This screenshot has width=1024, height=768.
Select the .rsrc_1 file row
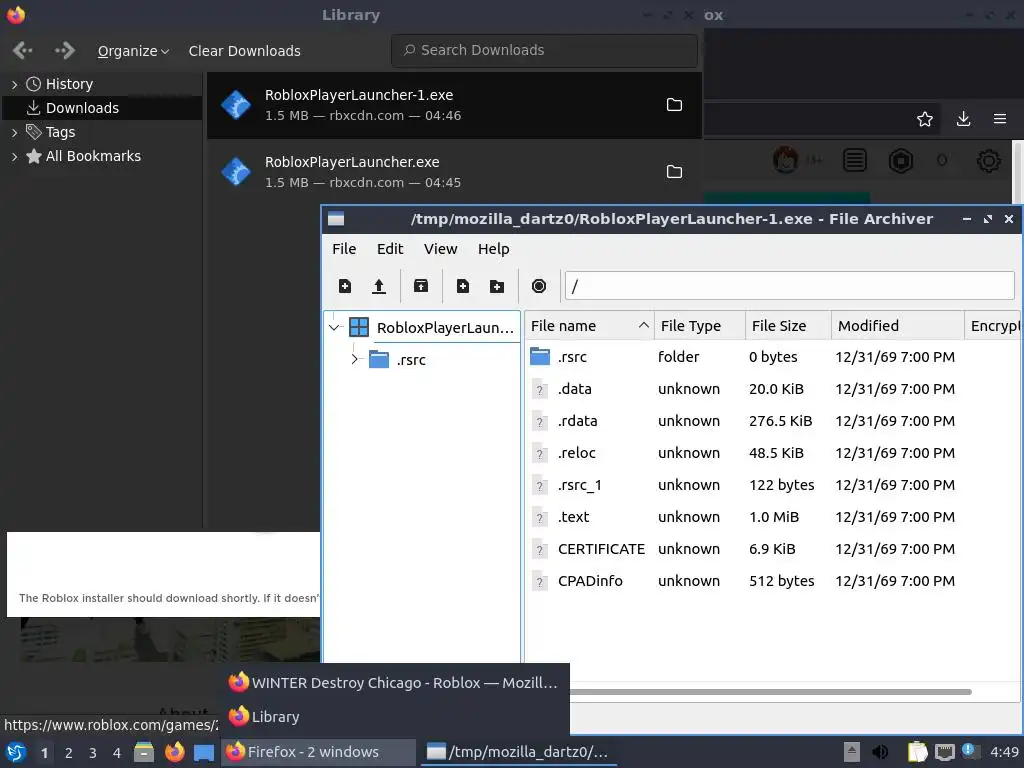click(x=773, y=485)
